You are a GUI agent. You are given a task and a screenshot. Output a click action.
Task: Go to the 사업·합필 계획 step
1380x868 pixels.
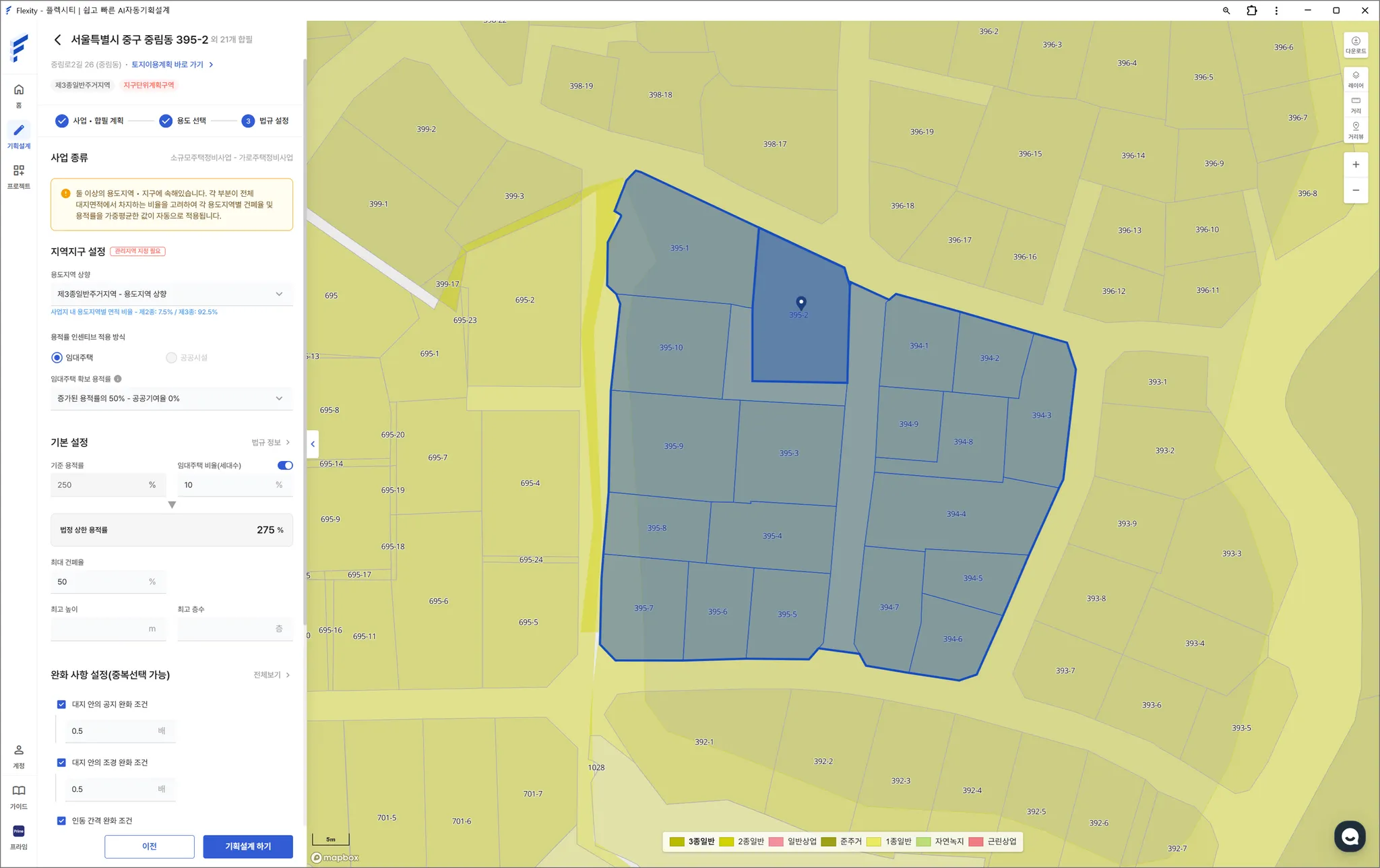pyautogui.click(x=90, y=121)
